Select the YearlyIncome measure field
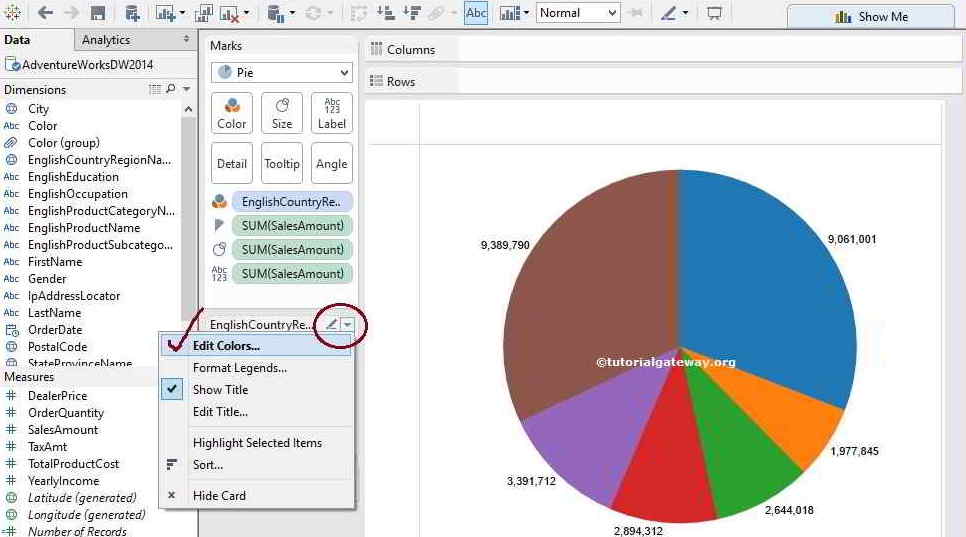The height and width of the screenshot is (537, 966). tap(63, 481)
